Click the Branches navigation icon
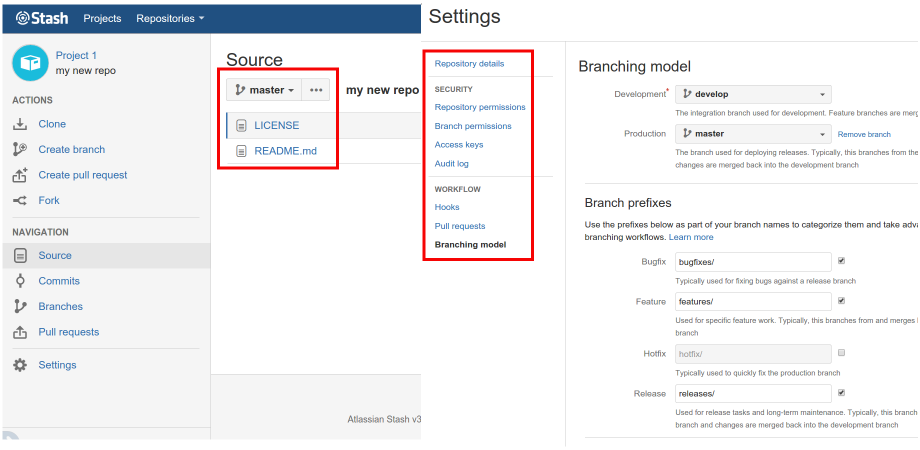 (x=20, y=307)
